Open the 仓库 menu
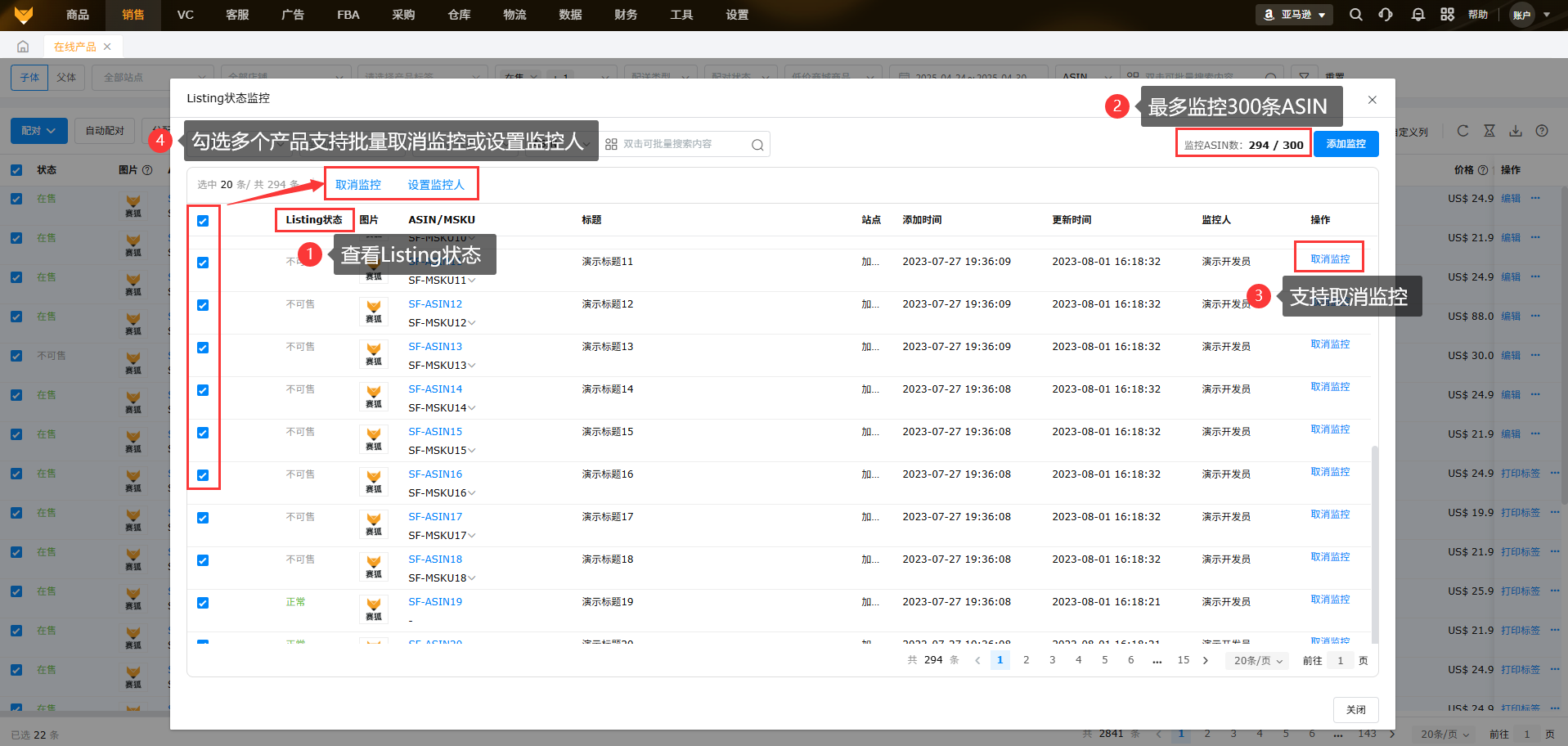Image resolution: width=1568 pixels, height=746 pixels. (459, 15)
